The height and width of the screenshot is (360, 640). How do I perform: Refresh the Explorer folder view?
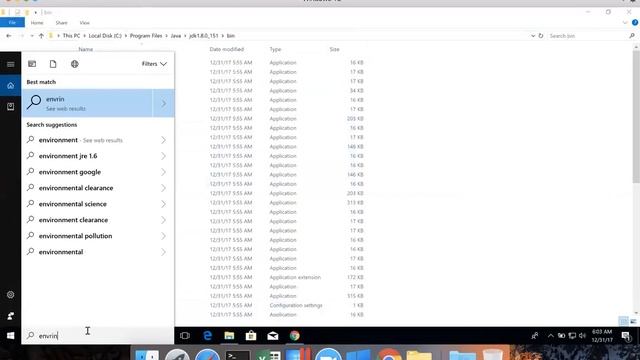point(541,36)
